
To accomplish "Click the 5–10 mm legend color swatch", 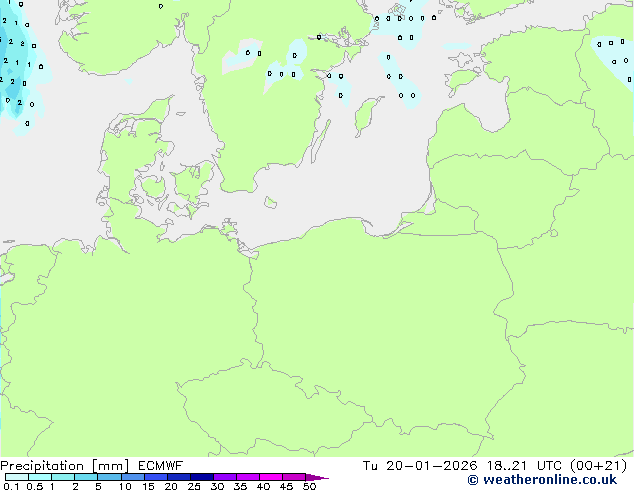I will click(x=110, y=477).
